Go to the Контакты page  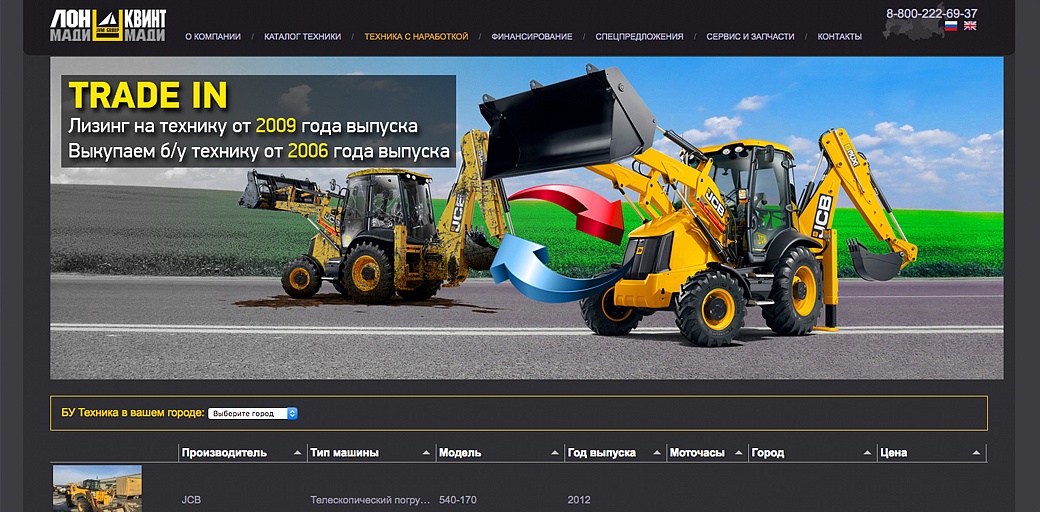tap(839, 37)
